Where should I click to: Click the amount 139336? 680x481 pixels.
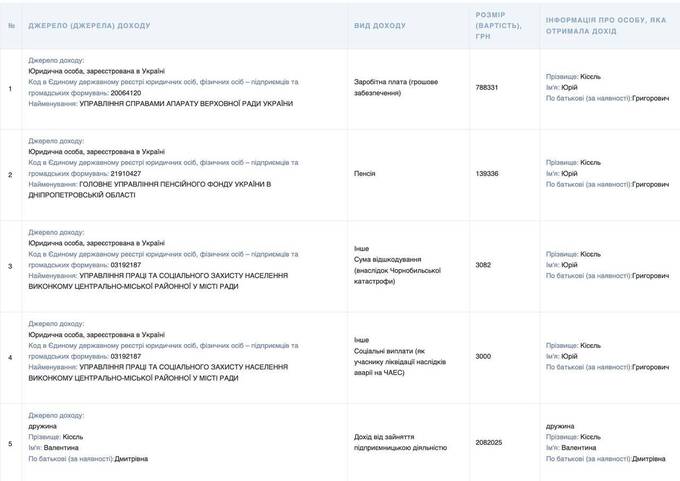click(487, 173)
